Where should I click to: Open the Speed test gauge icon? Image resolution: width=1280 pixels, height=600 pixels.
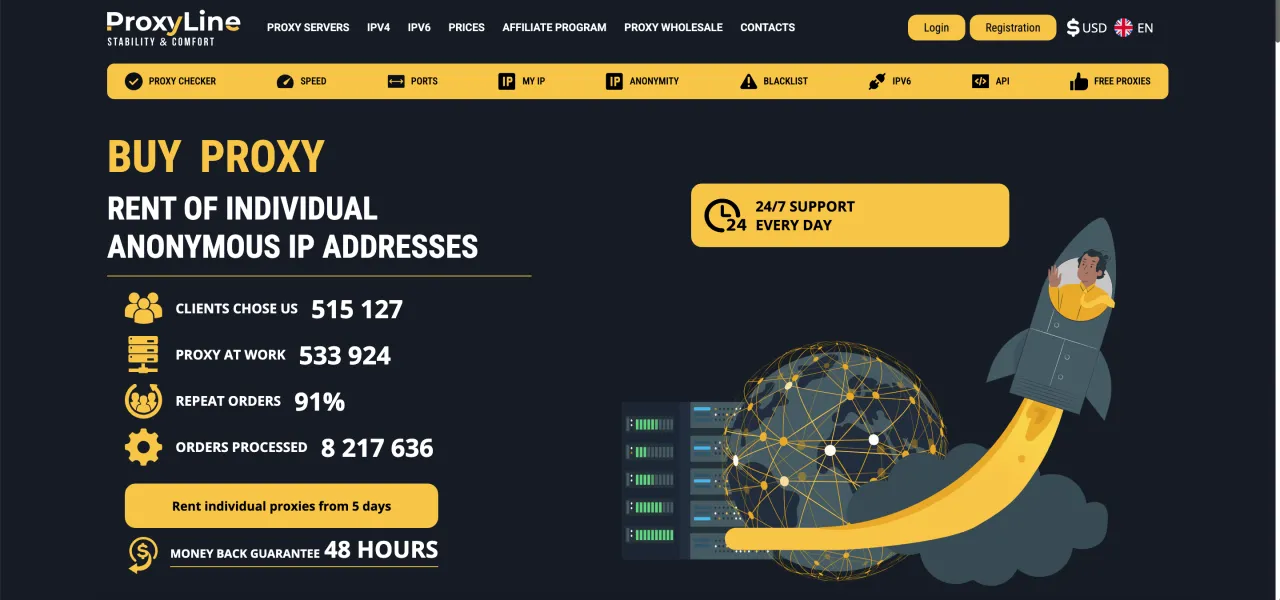[x=285, y=81]
